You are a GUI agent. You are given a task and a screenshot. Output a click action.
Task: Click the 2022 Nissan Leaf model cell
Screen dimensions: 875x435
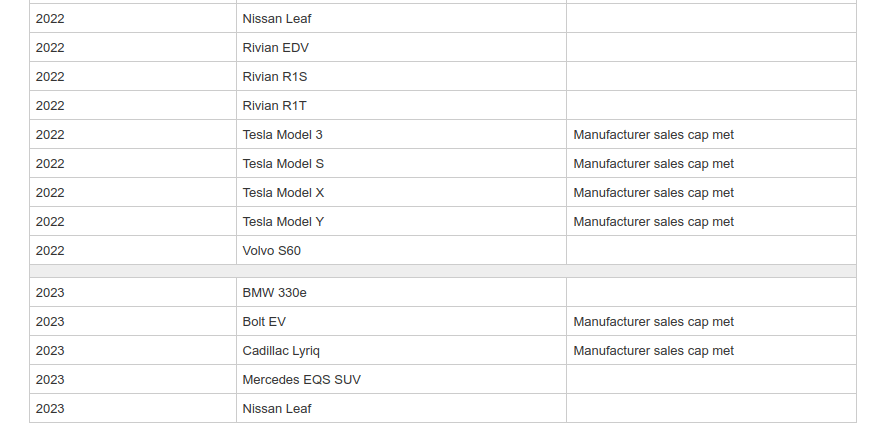coord(401,18)
